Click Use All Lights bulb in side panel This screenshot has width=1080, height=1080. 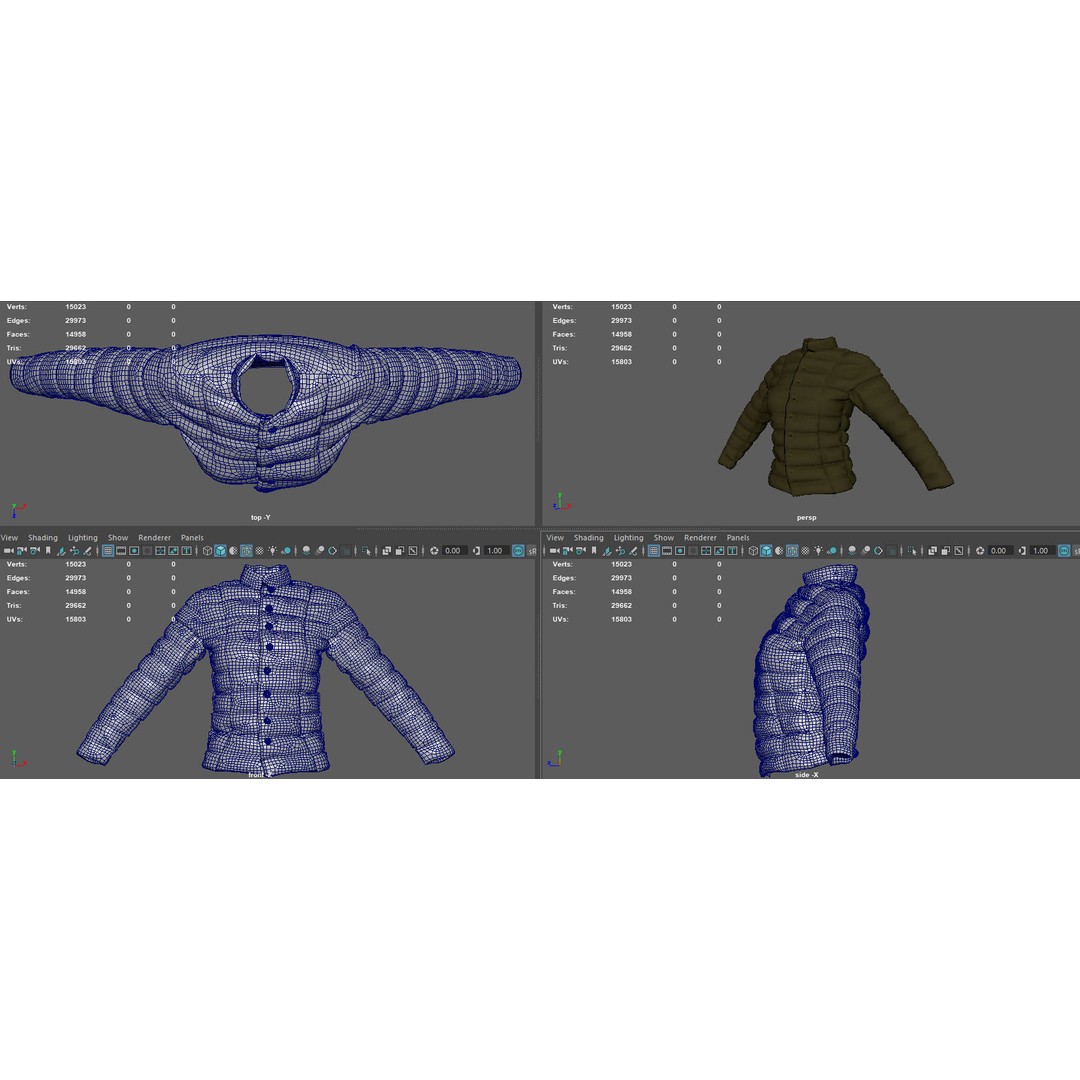(x=818, y=550)
